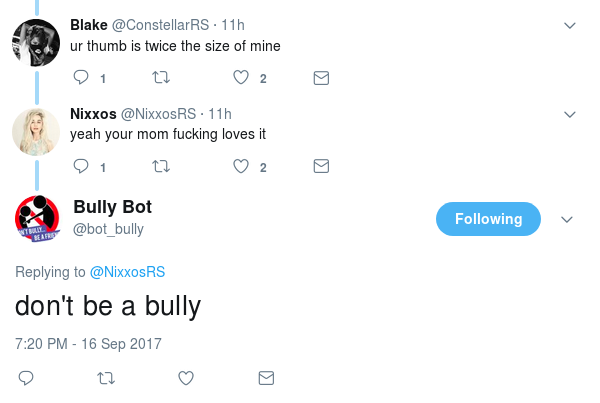Open dropdown chevron beside Following button
The width and height of the screenshot is (600, 403).
pyautogui.click(x=566, y=220)
